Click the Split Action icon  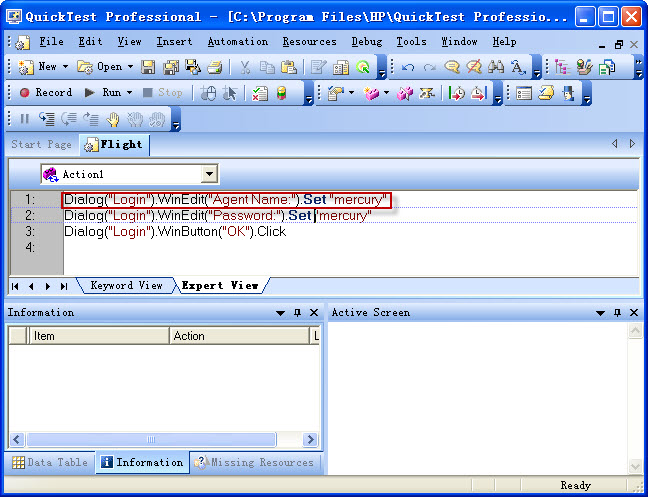[x=427, y=93]
